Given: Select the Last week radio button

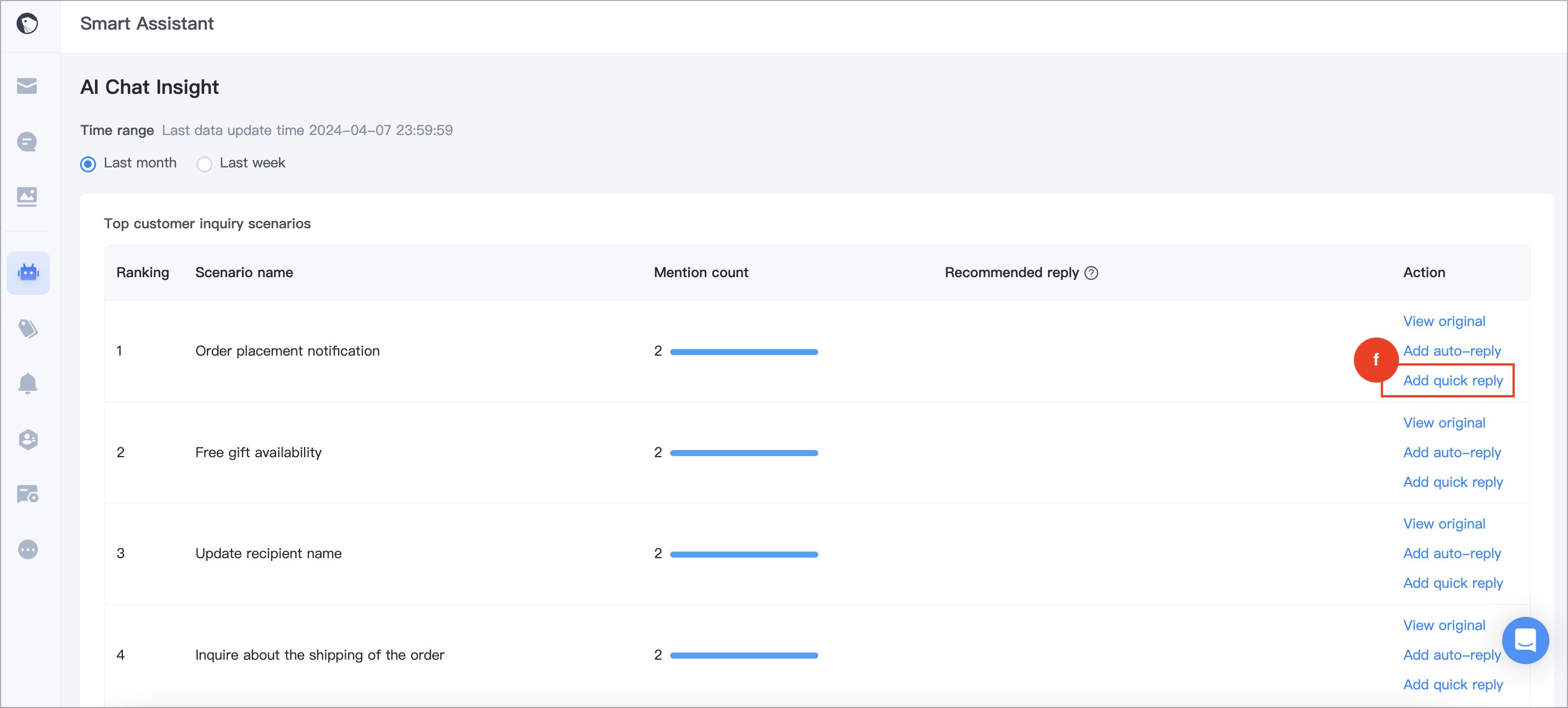Looking at the screenshot, I should 205,164.
